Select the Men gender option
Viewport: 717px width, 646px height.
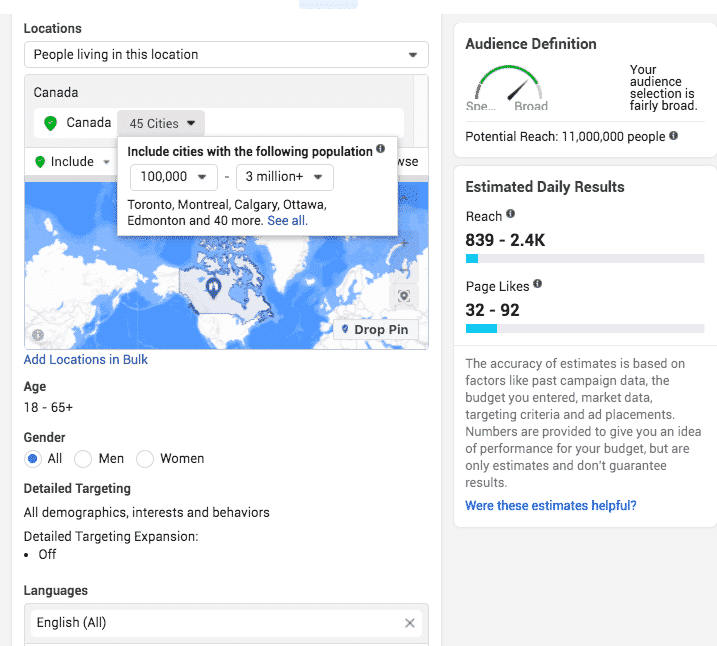tap(83, 458)
